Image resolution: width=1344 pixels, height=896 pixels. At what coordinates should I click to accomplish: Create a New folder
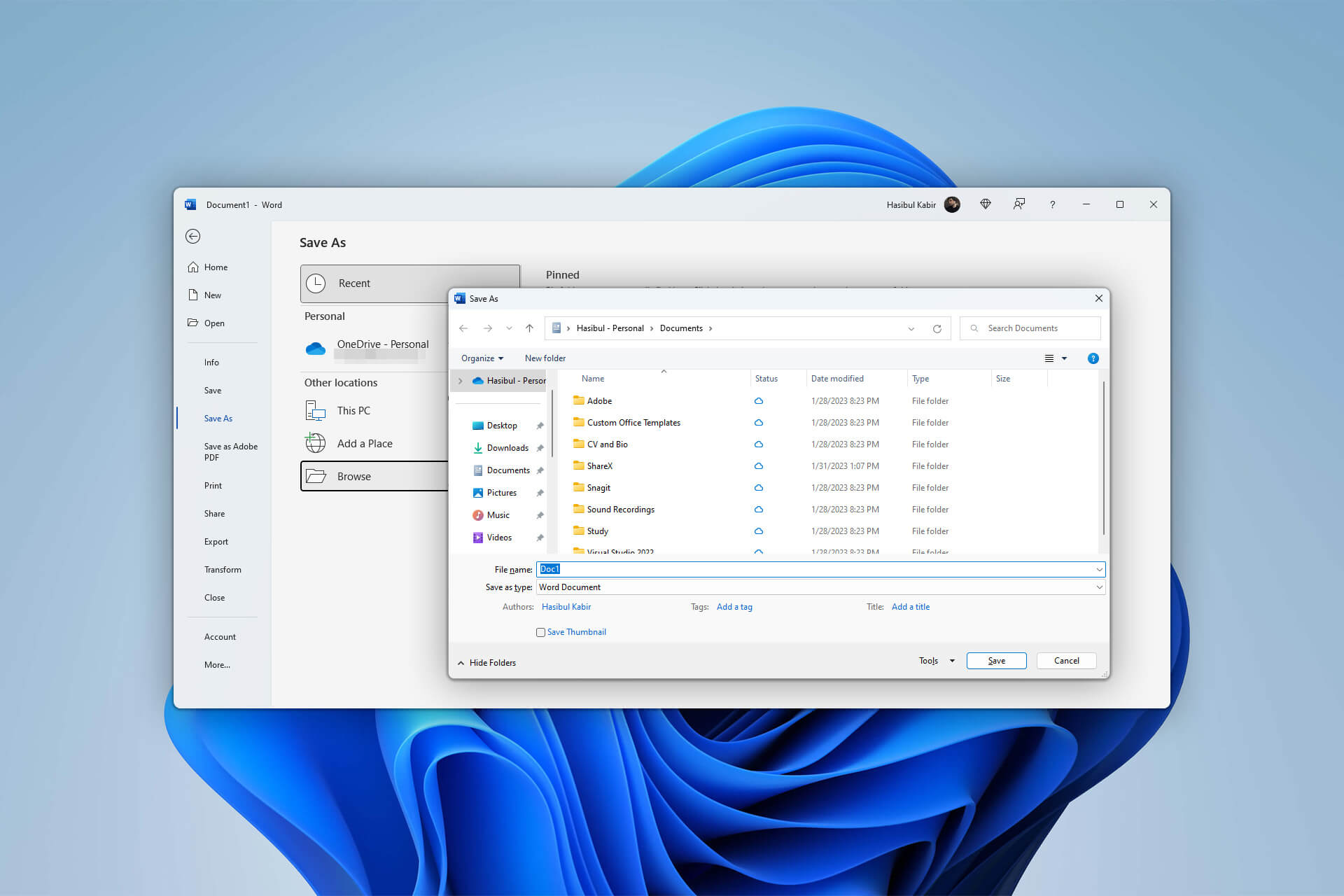point(545,358)
